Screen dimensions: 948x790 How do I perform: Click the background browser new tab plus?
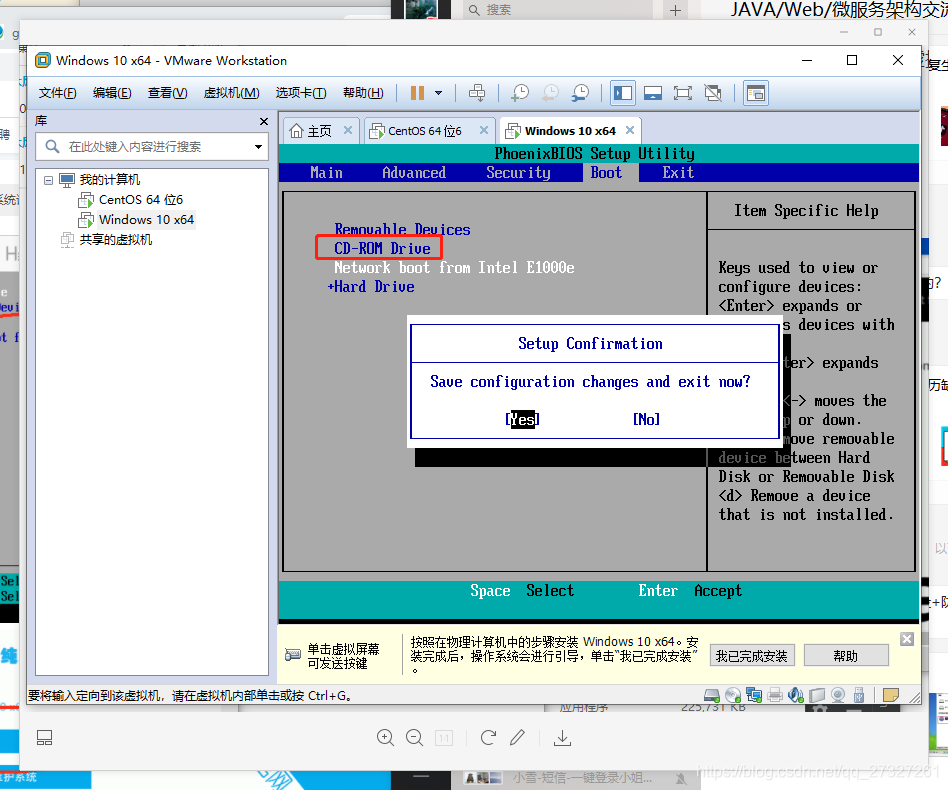click(675, 10)
